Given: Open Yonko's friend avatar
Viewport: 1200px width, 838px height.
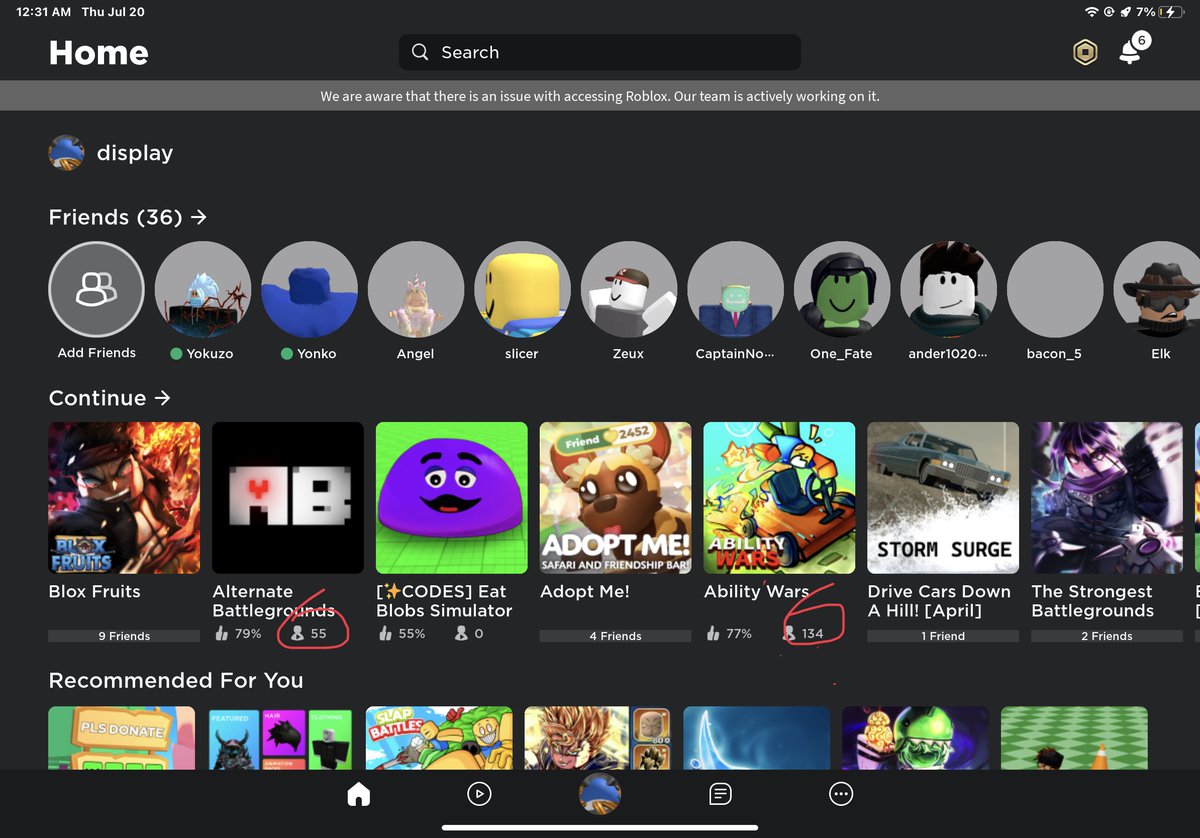Looking at the screenshot, I should pyautogui.click(x=309, y=289).
